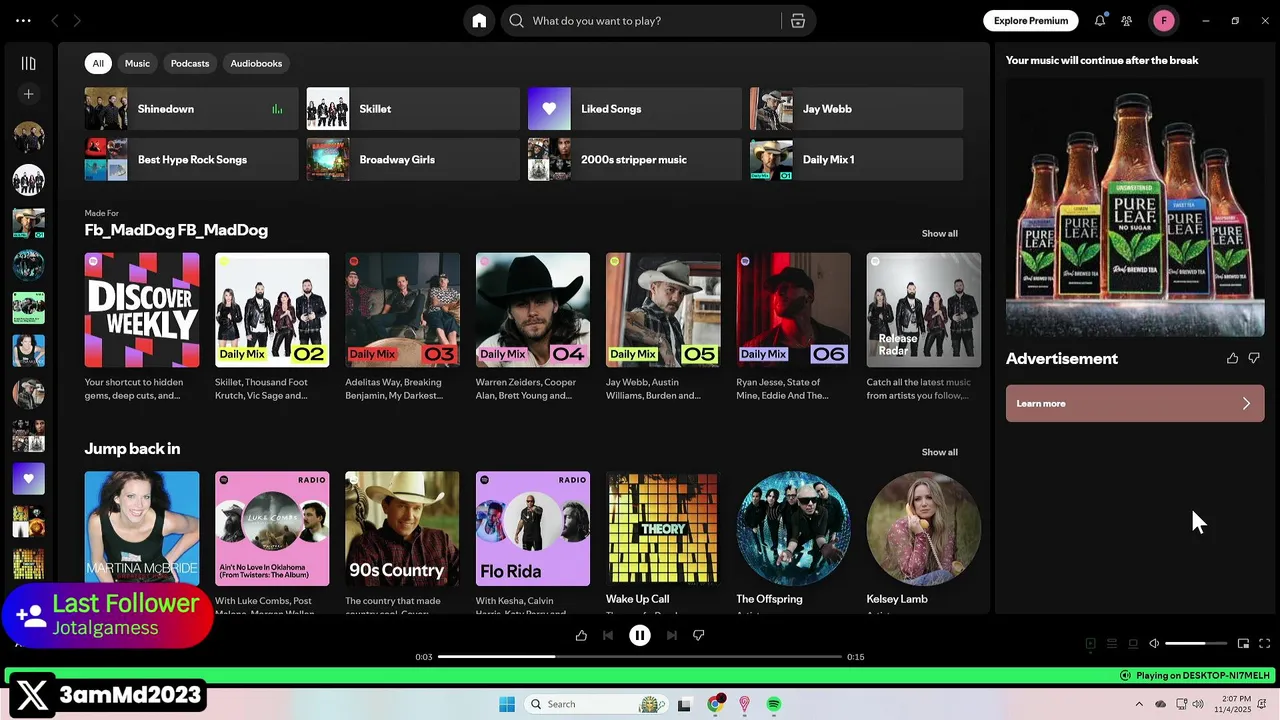The image size is (1280, 720).
Task: Open the Shinedown shortcut tile
Action: pos(191,109)
